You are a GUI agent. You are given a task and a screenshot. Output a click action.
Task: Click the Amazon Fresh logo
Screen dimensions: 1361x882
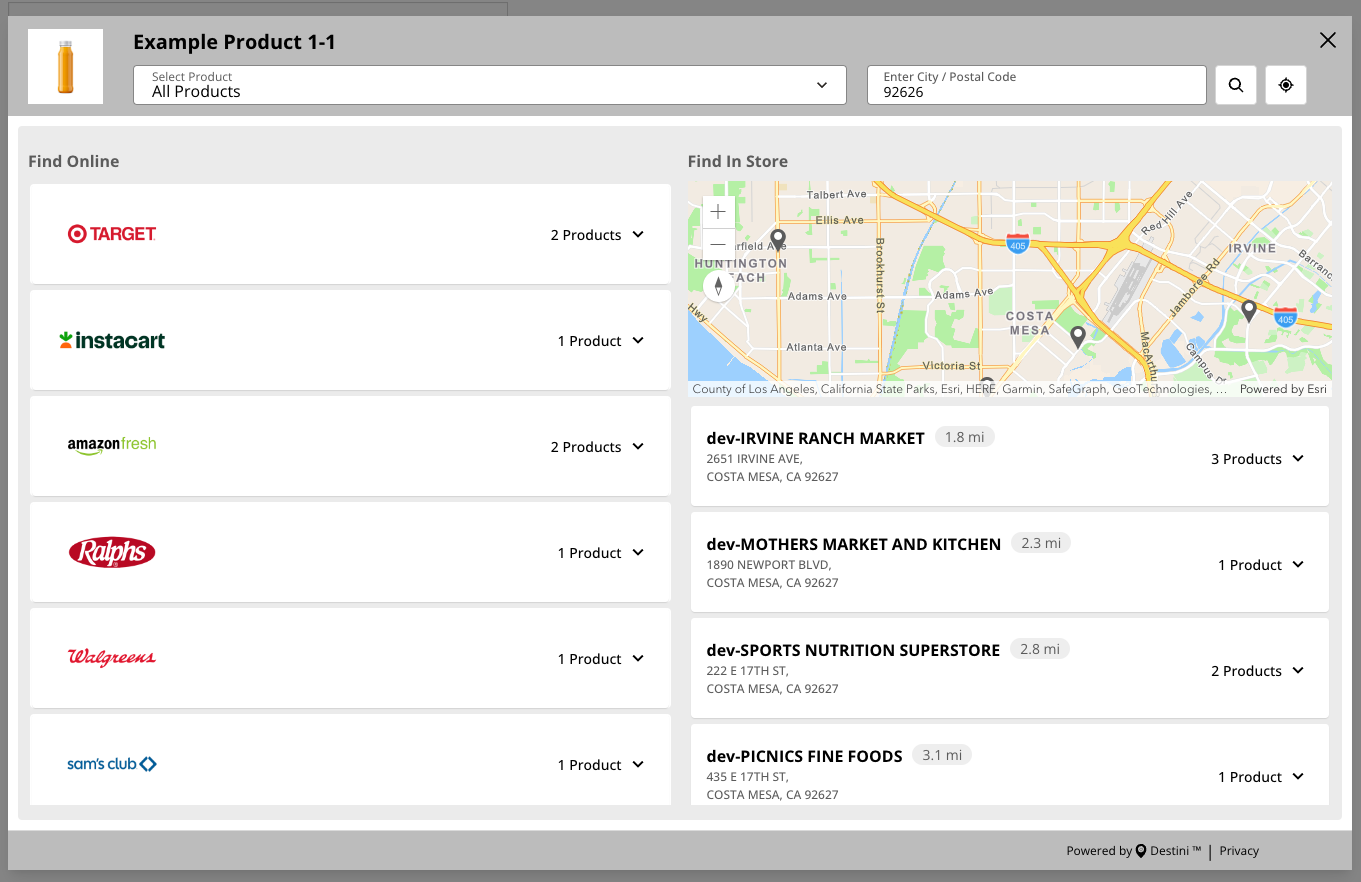112,446
